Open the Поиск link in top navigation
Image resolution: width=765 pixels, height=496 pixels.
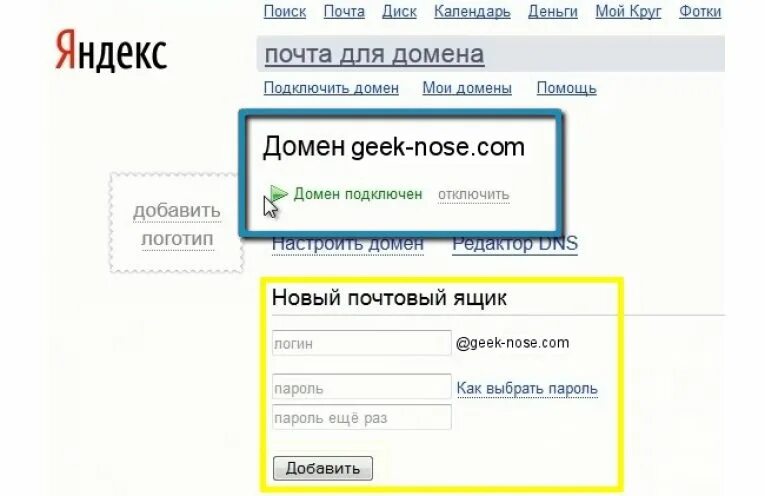pos(285,11)
